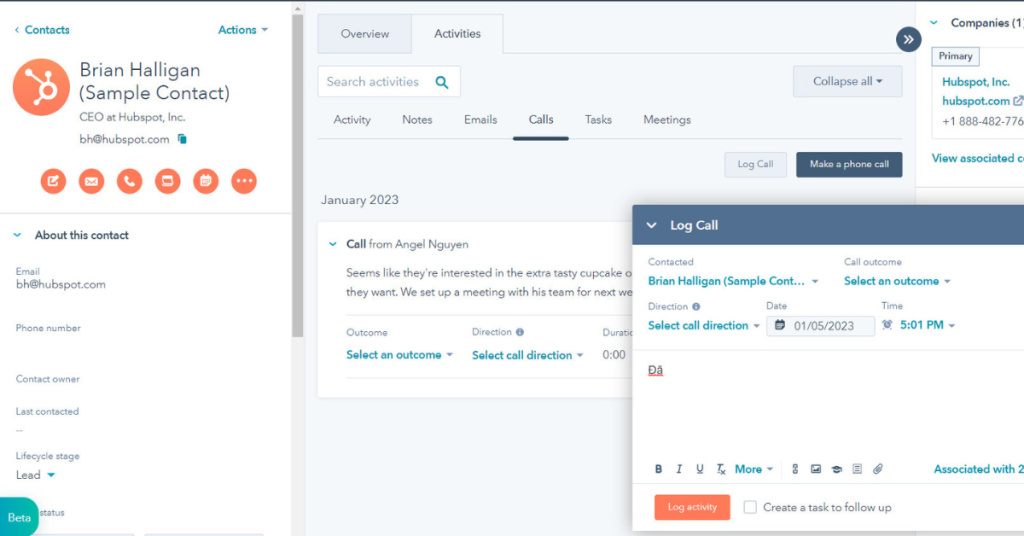Toggle bold formatting in call notes
This screenshot has height=536, width=1024.
(x=659, y=469)
